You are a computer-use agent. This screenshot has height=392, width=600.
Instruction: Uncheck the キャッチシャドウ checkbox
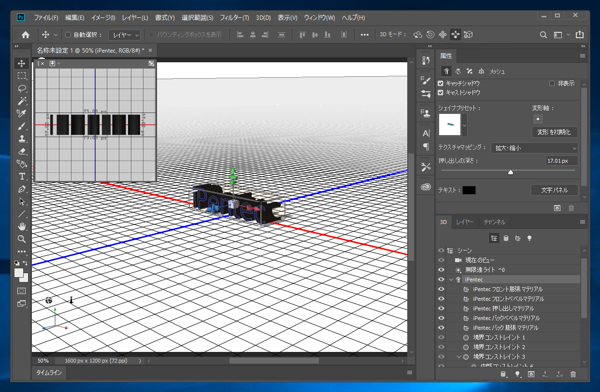440,83
